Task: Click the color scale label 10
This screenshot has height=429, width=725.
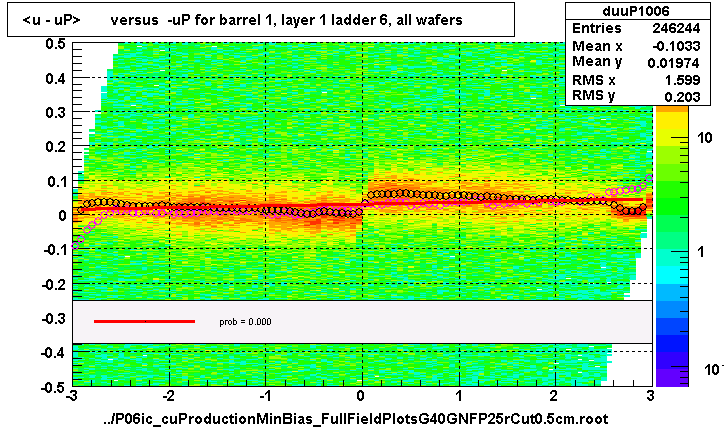Action: point(705,137)
